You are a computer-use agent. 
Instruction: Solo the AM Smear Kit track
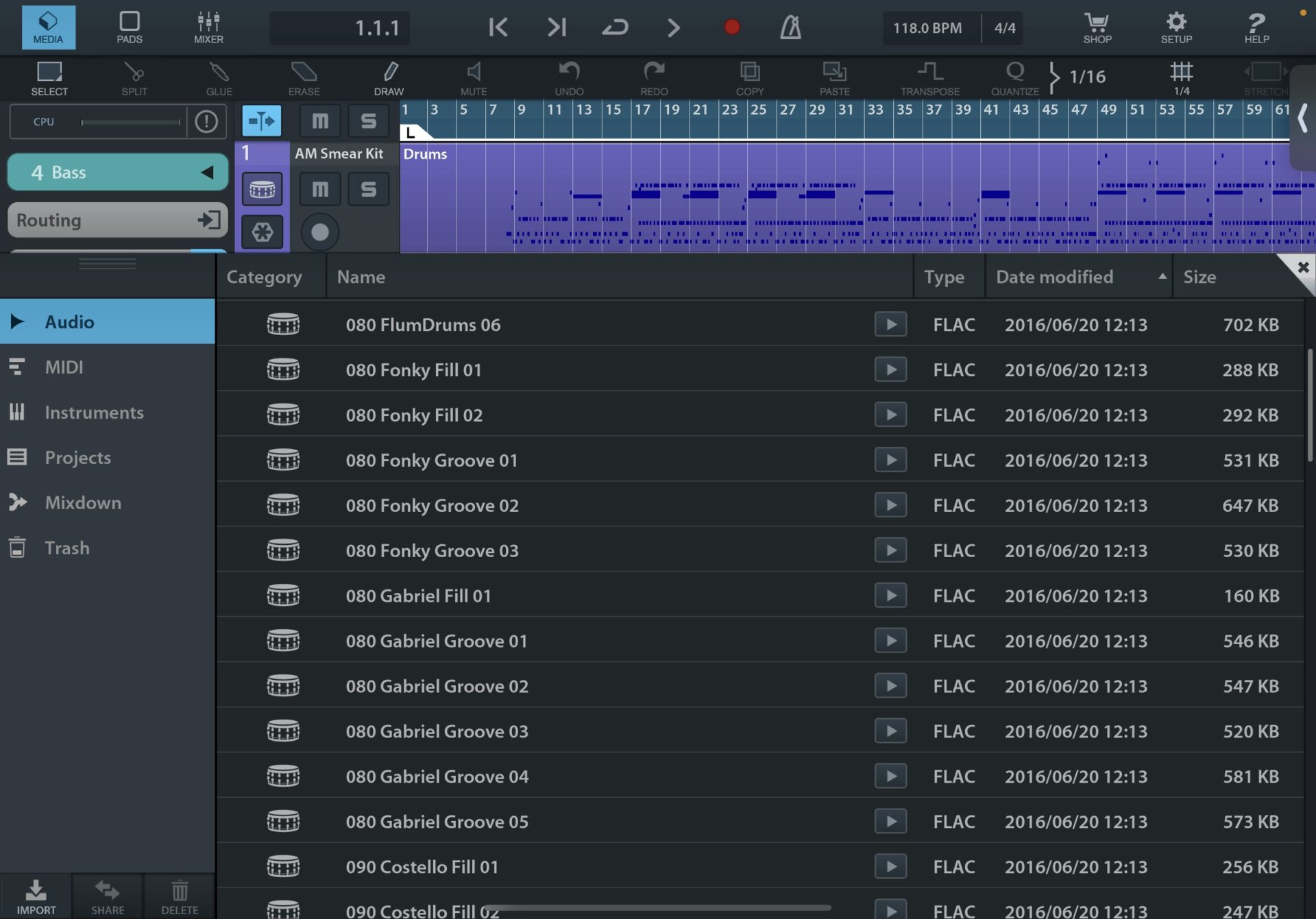[x=368, y=188]
